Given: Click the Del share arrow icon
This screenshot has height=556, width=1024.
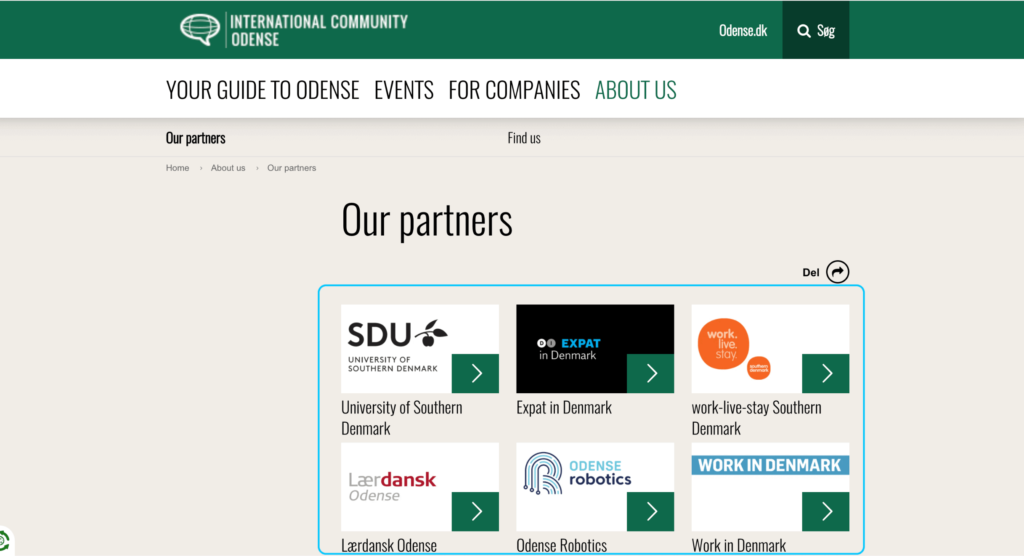Looking at the screenshot, I should pyautogui.click(x=837, y=272).
